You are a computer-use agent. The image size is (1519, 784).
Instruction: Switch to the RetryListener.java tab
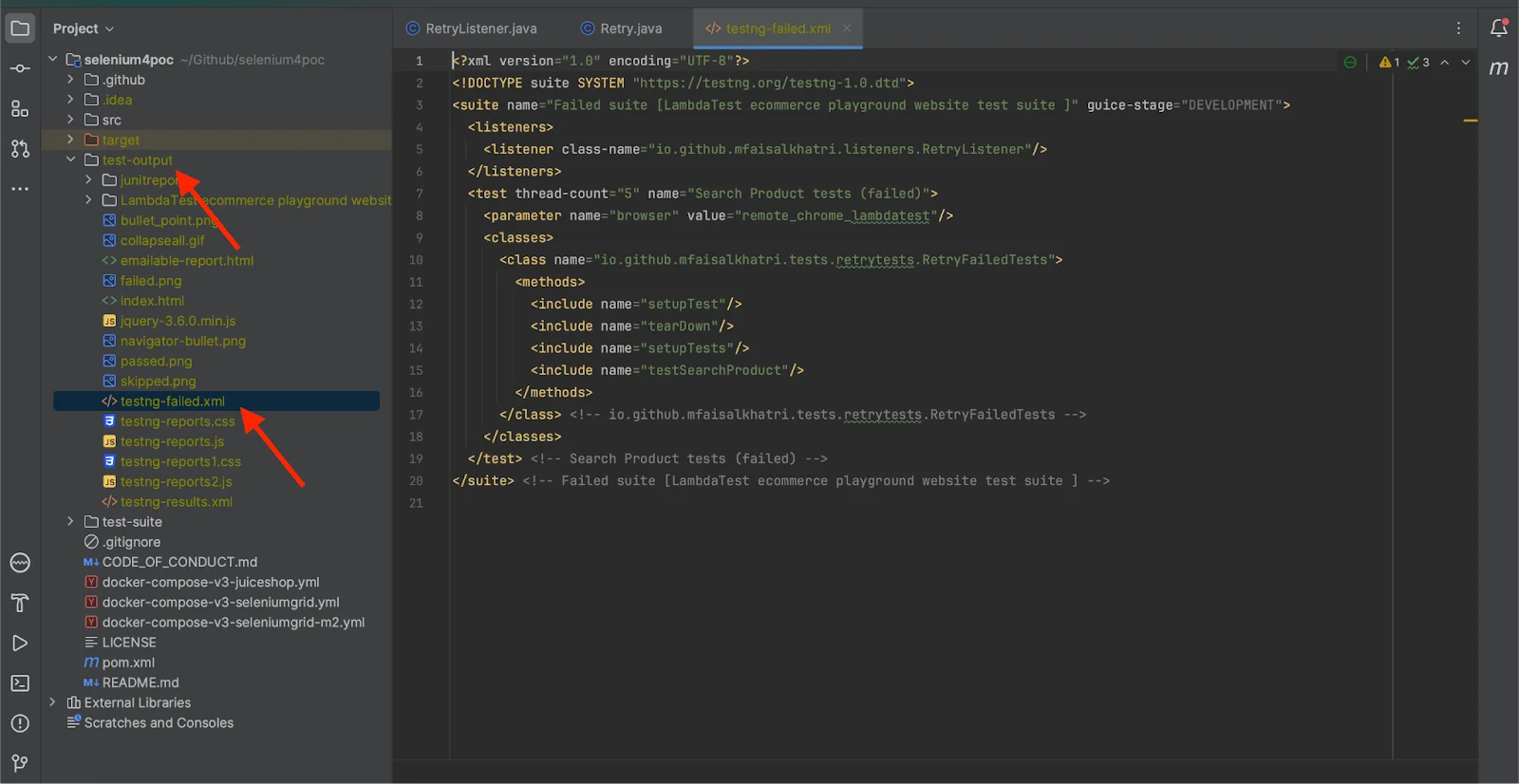point(480,28)
